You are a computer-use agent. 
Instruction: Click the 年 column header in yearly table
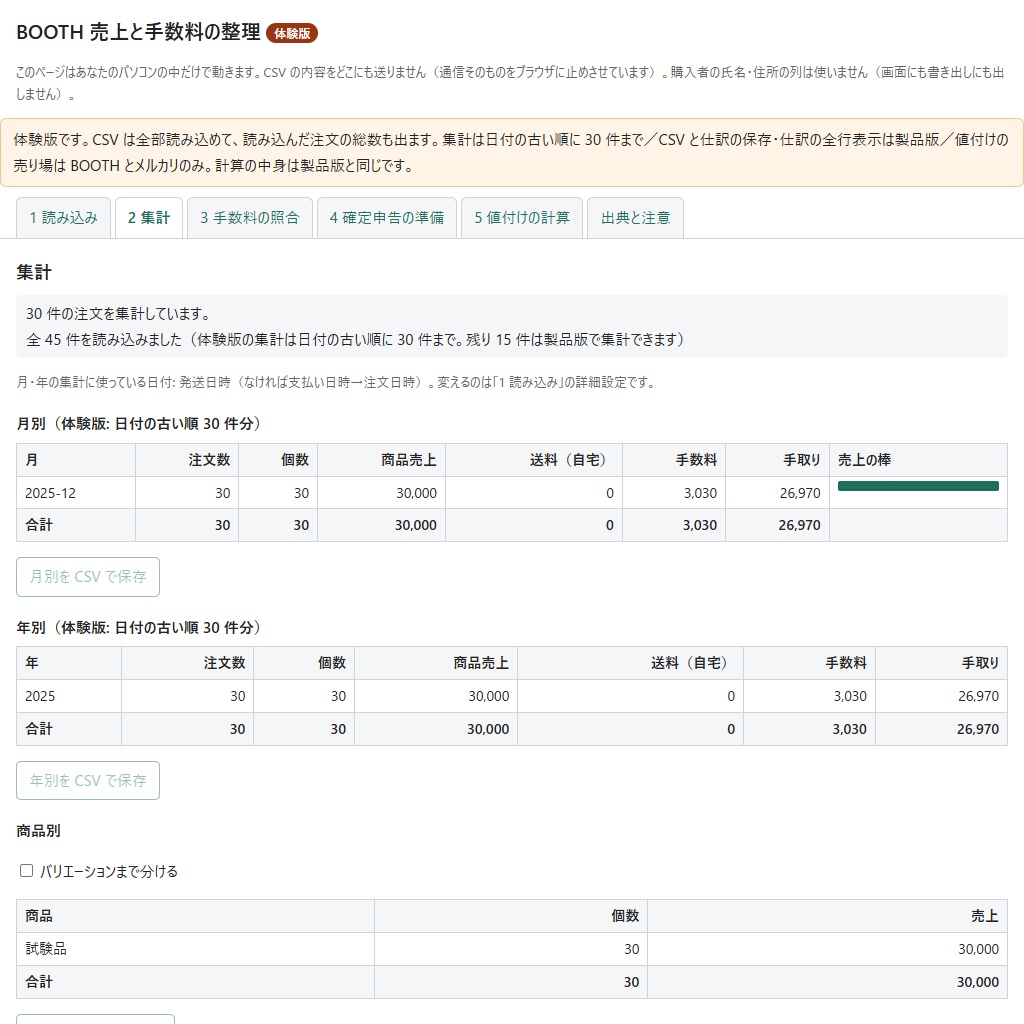[x=69, y=663]
